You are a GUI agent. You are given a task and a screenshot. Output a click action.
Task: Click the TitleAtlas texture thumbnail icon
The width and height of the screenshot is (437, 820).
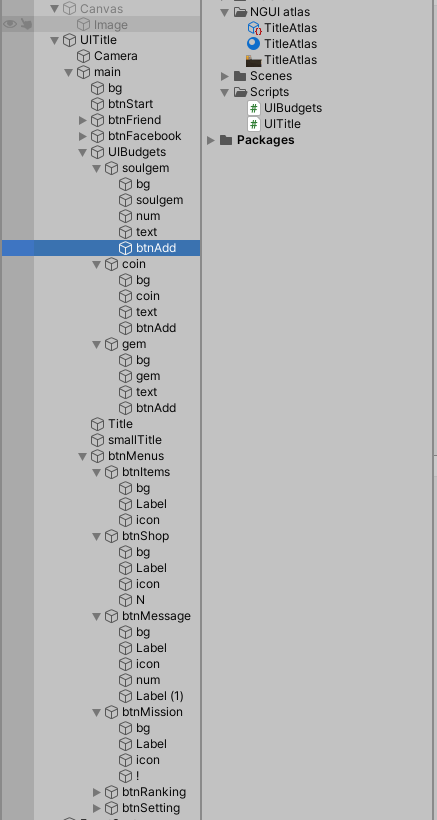[x=254, y=60]
